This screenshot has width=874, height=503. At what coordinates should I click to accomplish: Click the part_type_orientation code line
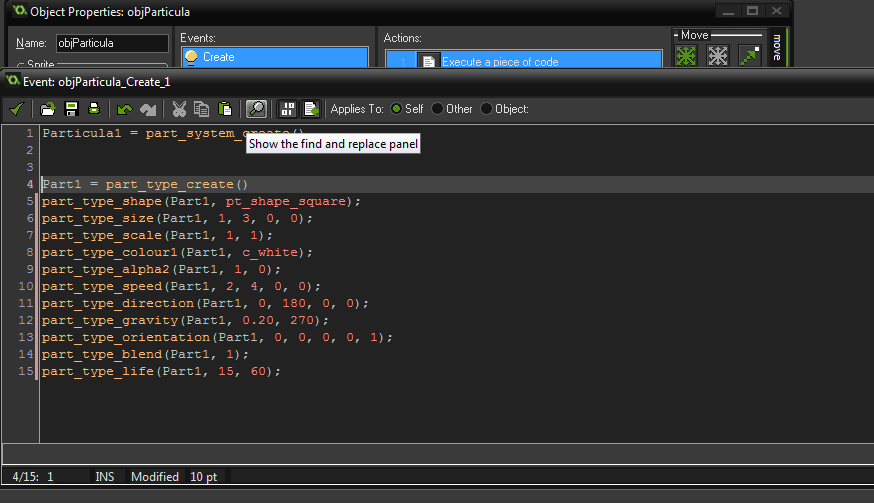(217, 337)
